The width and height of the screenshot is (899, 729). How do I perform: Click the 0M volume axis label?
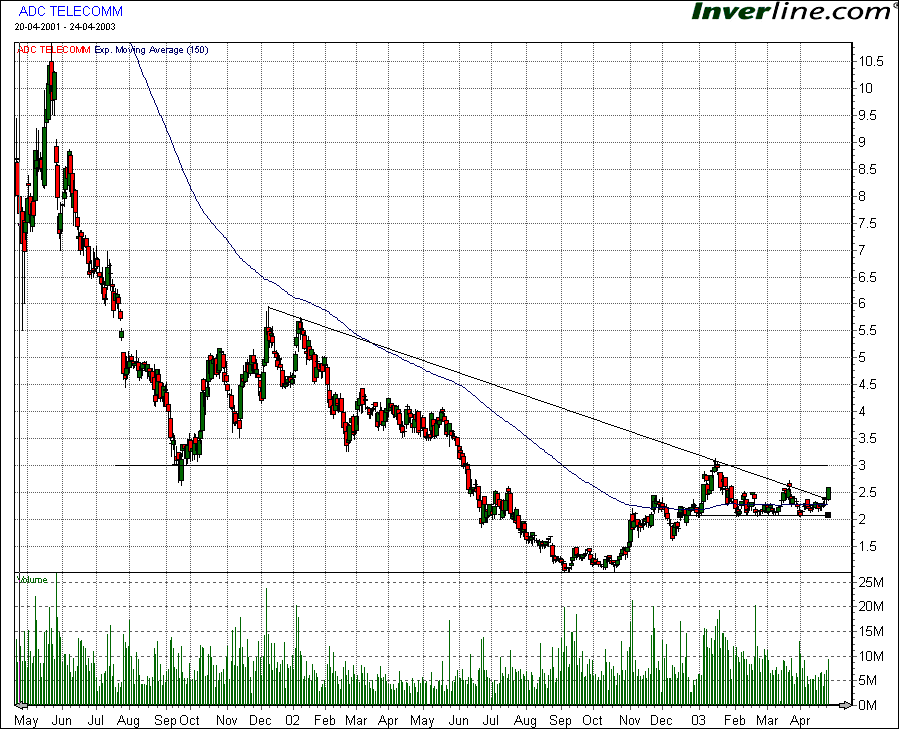868,705
